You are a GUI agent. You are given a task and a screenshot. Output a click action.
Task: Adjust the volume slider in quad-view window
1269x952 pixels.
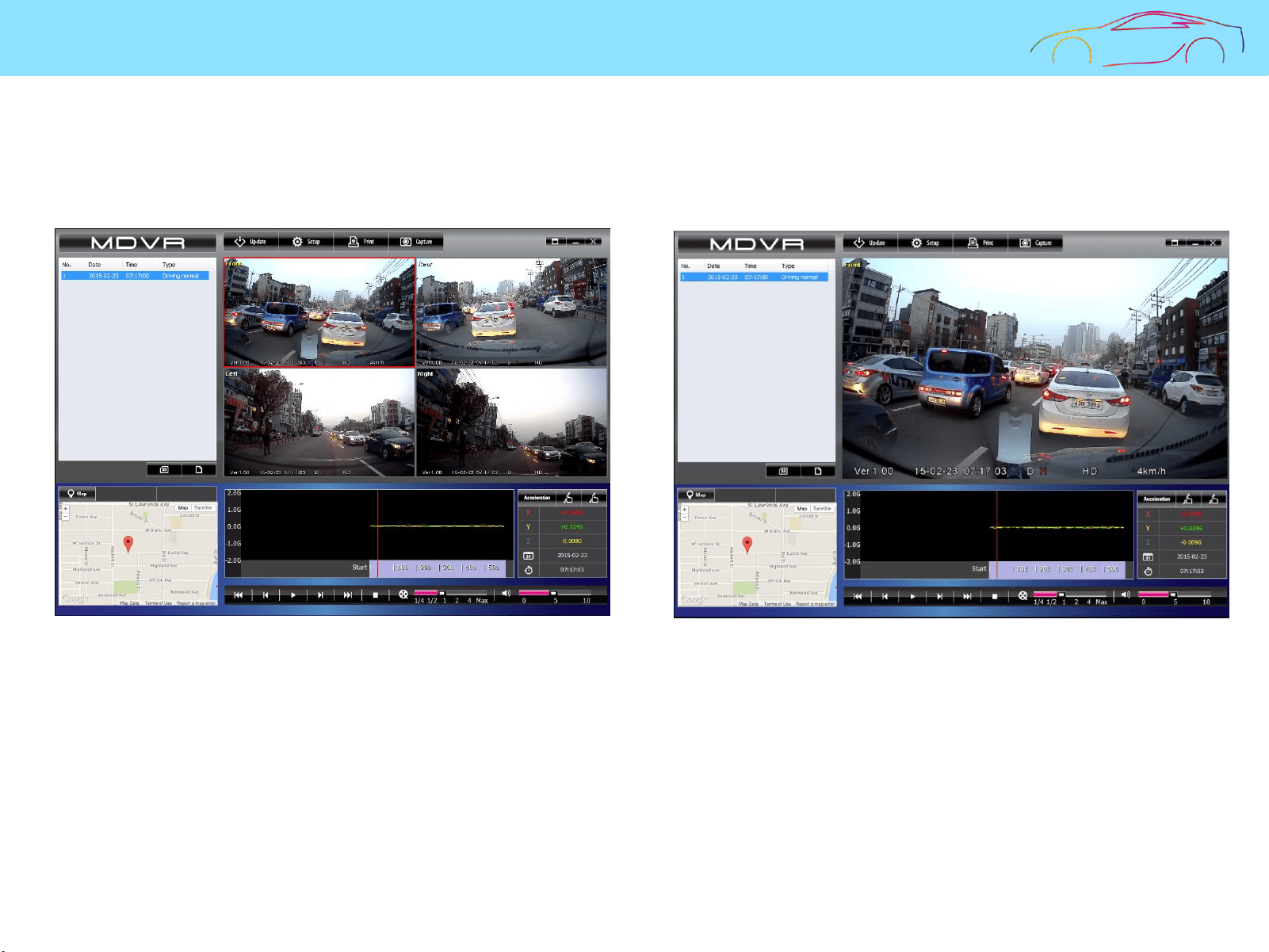(555, 593)
